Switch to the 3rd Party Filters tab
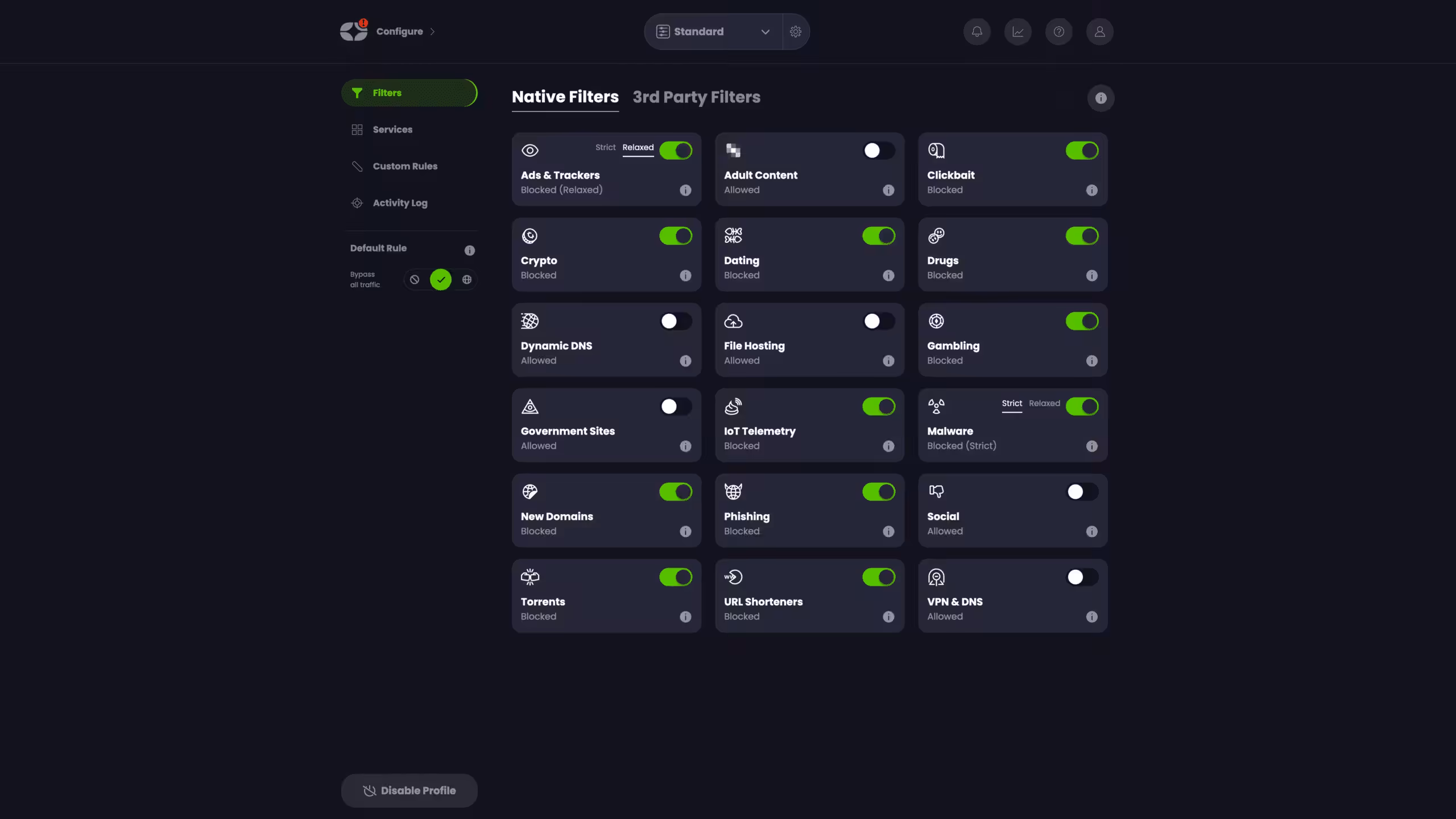Image resolution: width=1456 pixels, height=819 pixels. coord(697,97)
